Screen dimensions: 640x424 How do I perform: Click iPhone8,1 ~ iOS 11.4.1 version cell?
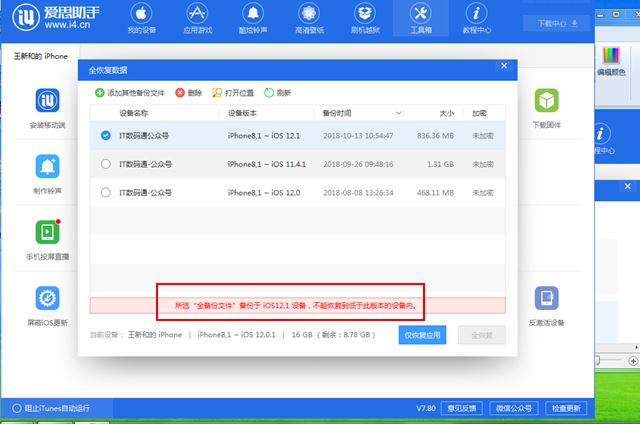267,164
